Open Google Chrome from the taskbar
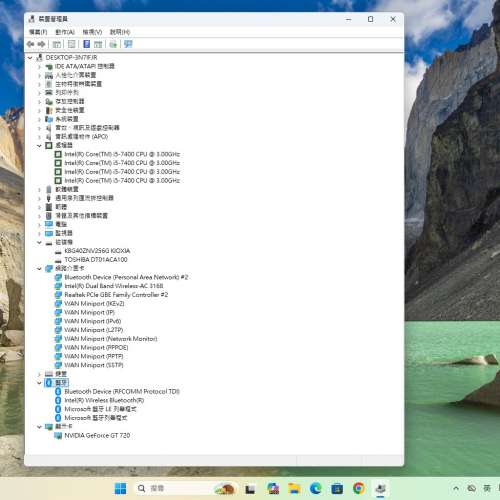The width and height of the screenshot is (500, 500). 359,489
